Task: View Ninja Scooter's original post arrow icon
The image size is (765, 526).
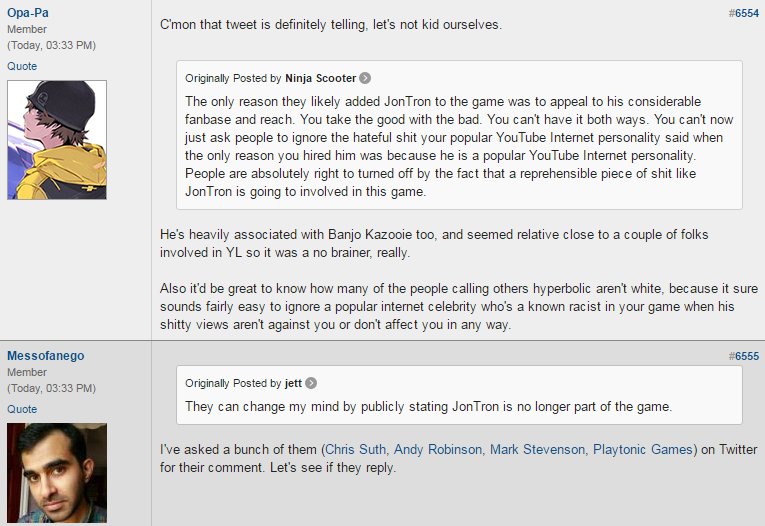Action: coord(365,78)
